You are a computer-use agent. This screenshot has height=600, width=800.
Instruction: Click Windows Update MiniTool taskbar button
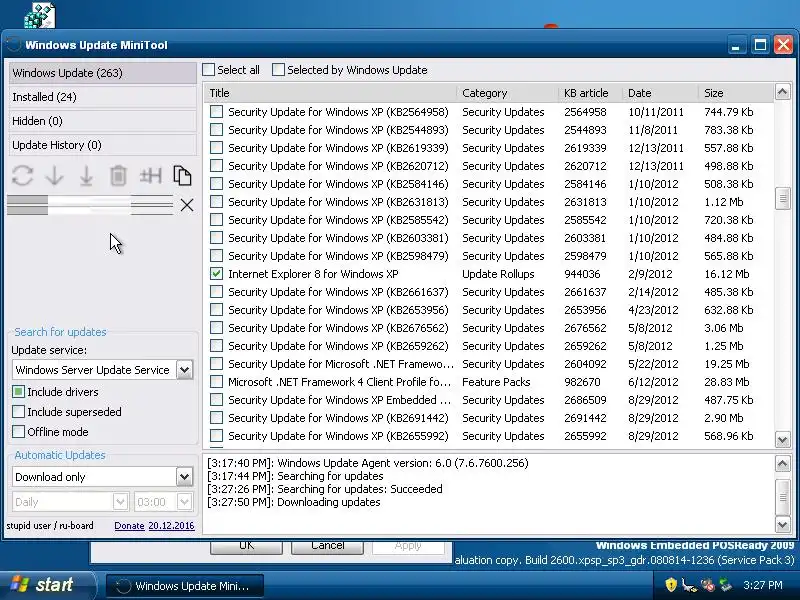pyautogui.click(x=185, y=586)
